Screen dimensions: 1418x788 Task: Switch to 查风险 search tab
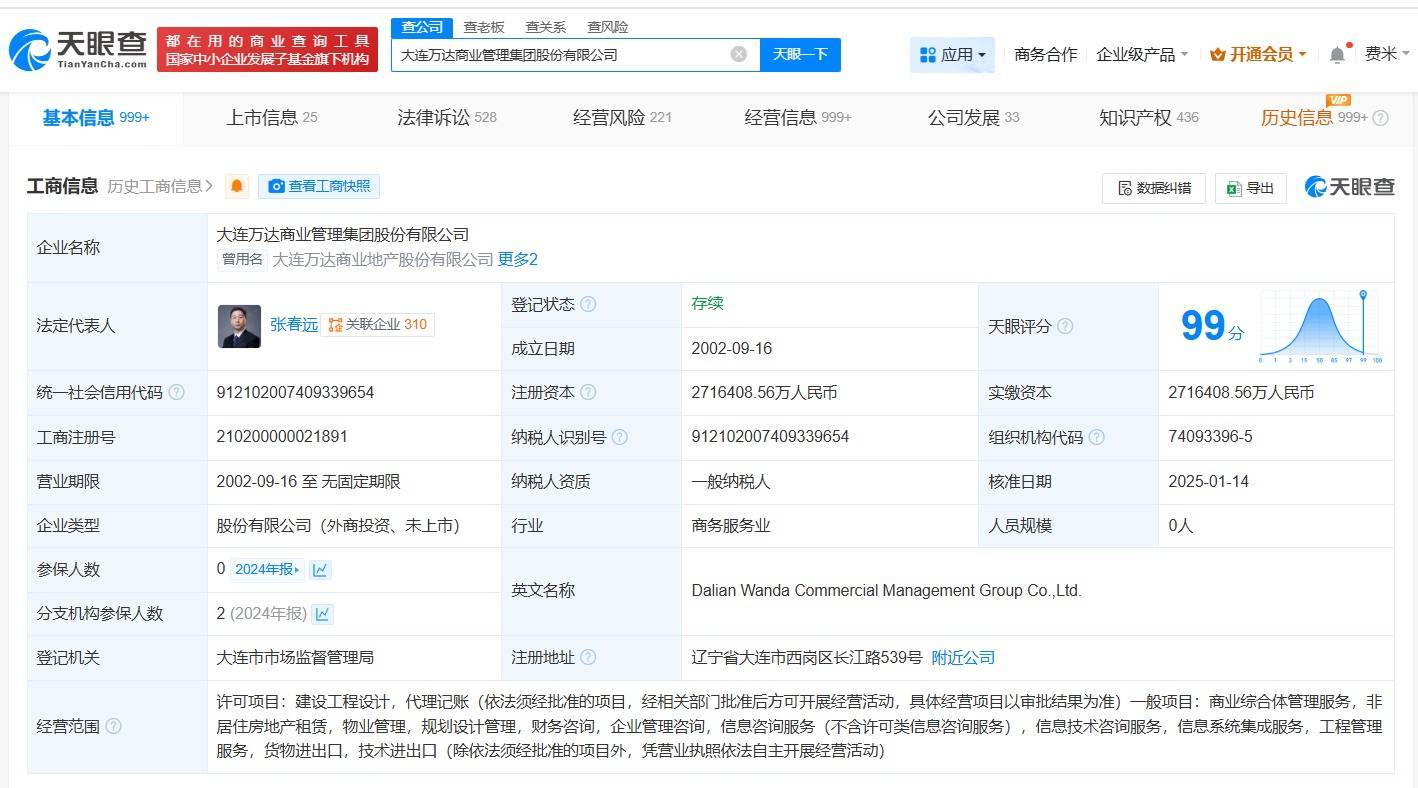(x=608, y=27)
